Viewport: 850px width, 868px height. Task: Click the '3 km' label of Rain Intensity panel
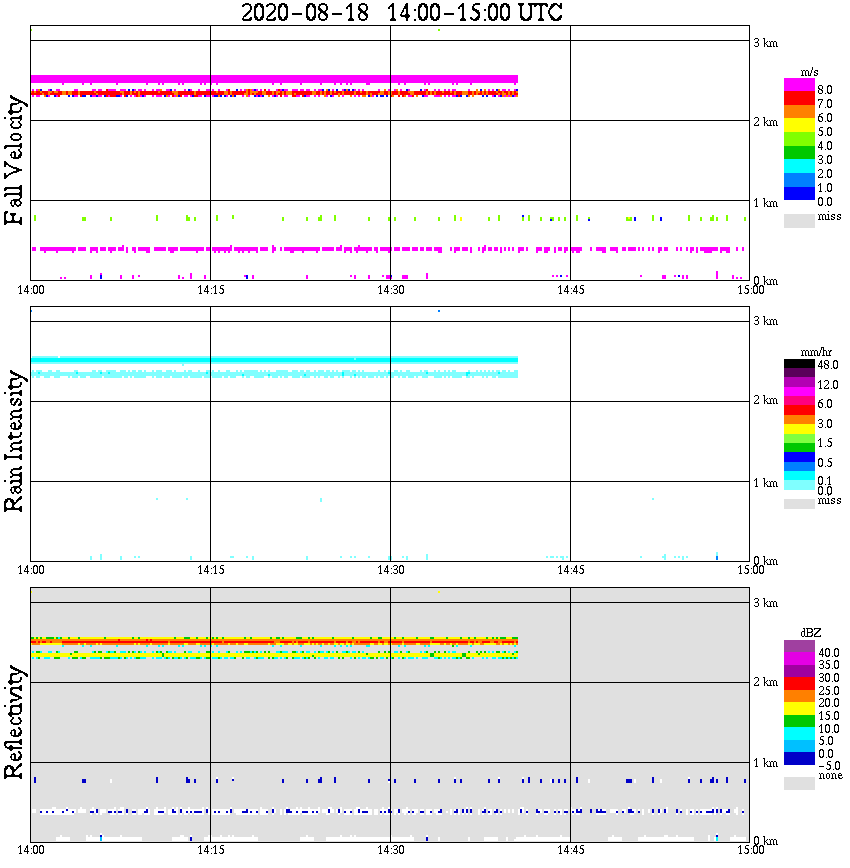point(765,321)
